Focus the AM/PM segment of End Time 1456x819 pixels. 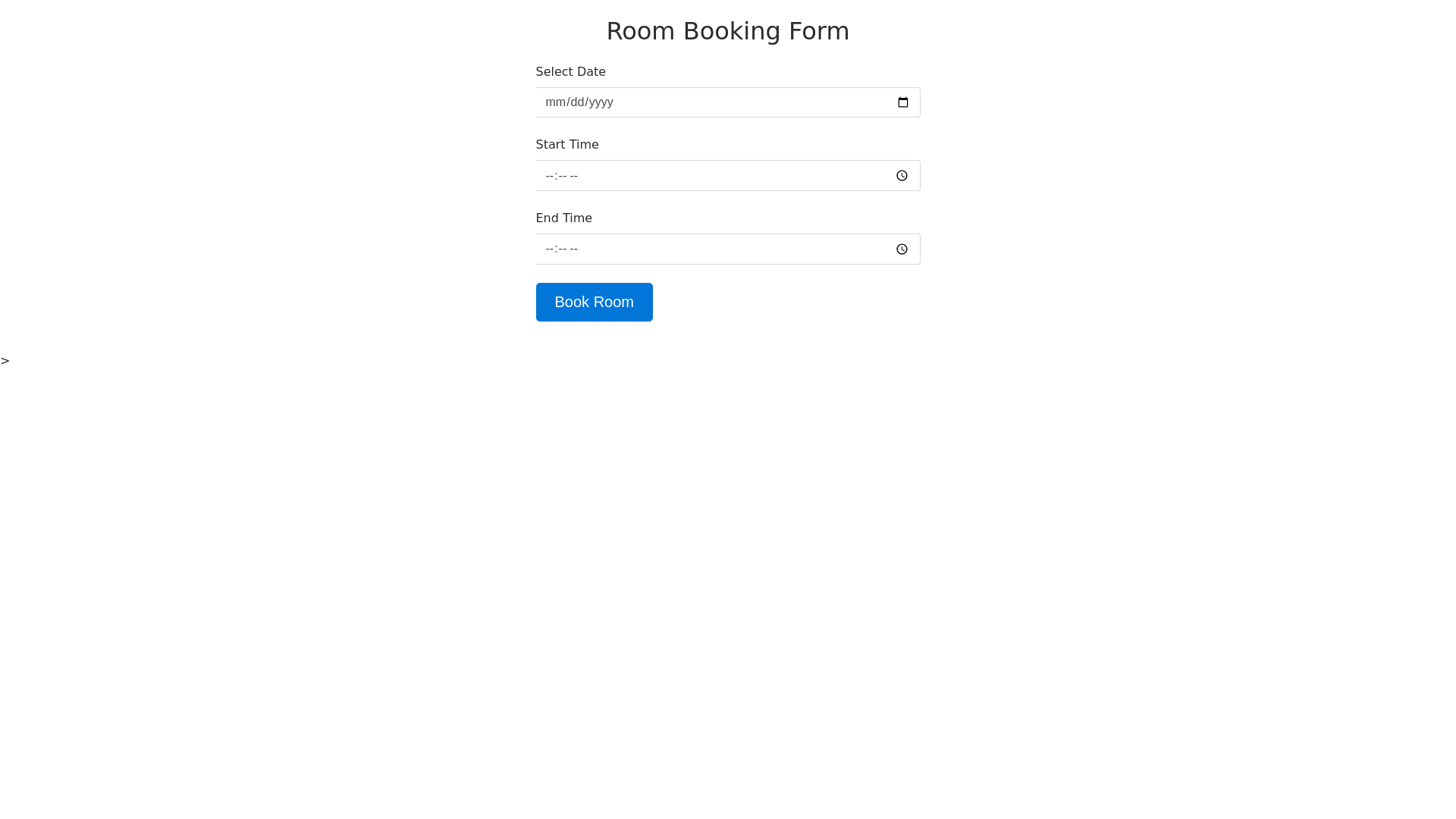(x=574, y=249)
